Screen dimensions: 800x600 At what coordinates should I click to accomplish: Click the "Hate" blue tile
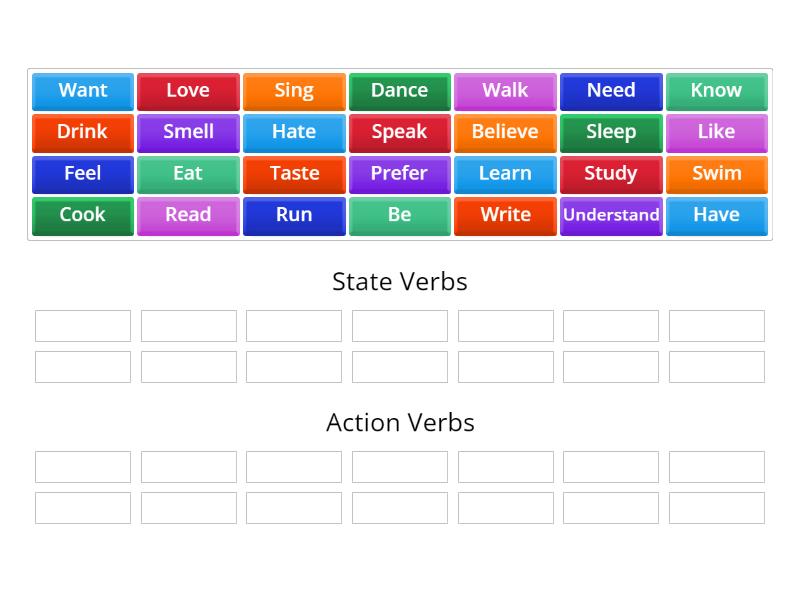click(x=294, y=132)
